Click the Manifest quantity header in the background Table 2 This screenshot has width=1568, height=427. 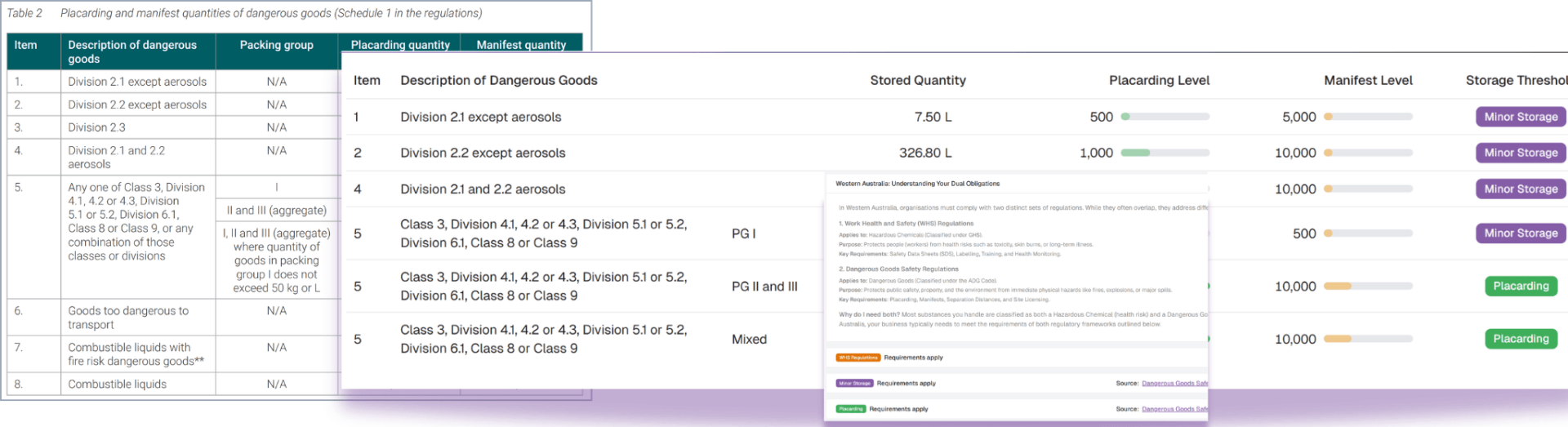point(521,45)
